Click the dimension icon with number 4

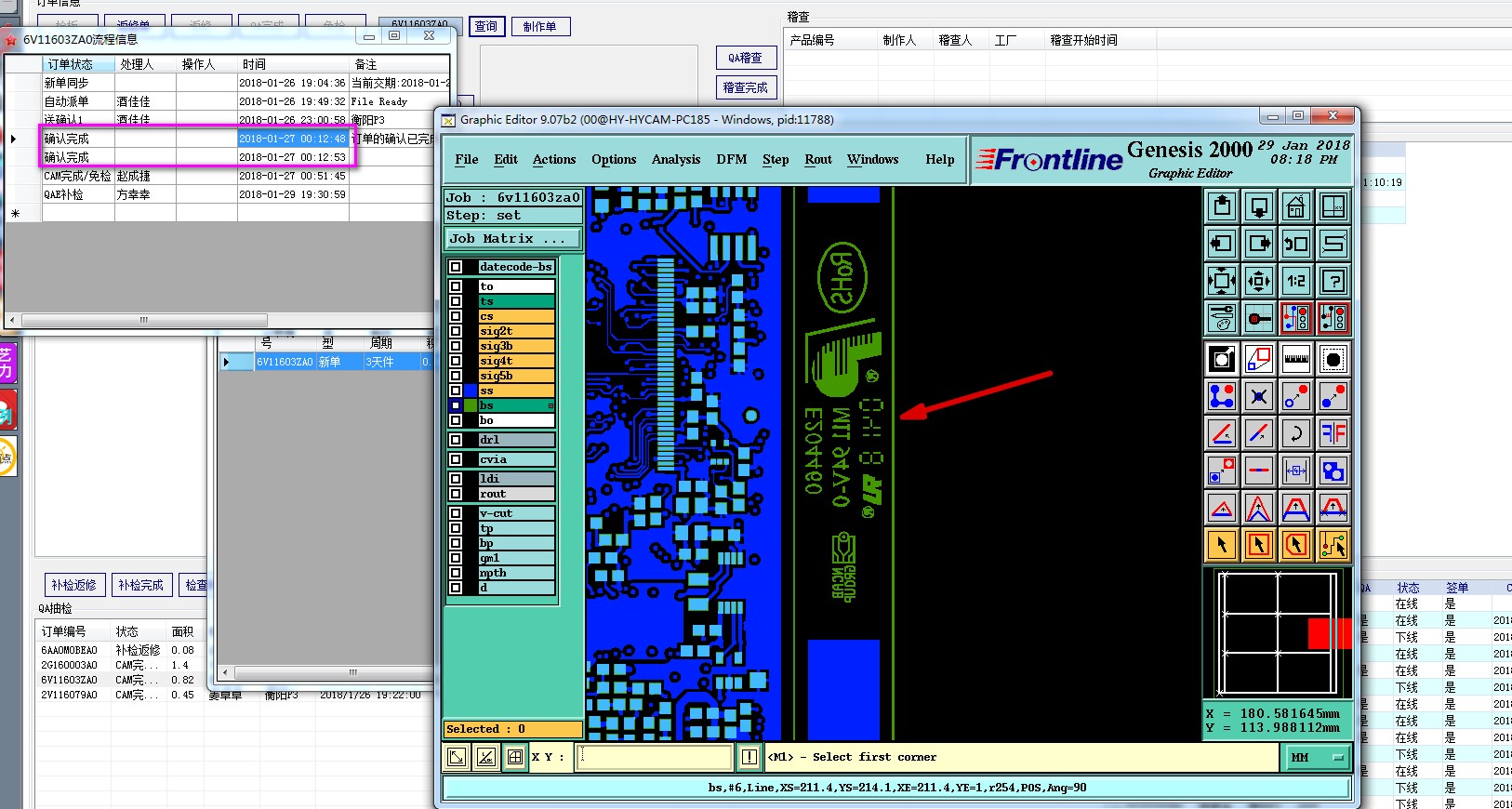click(x=1296, y=471)
